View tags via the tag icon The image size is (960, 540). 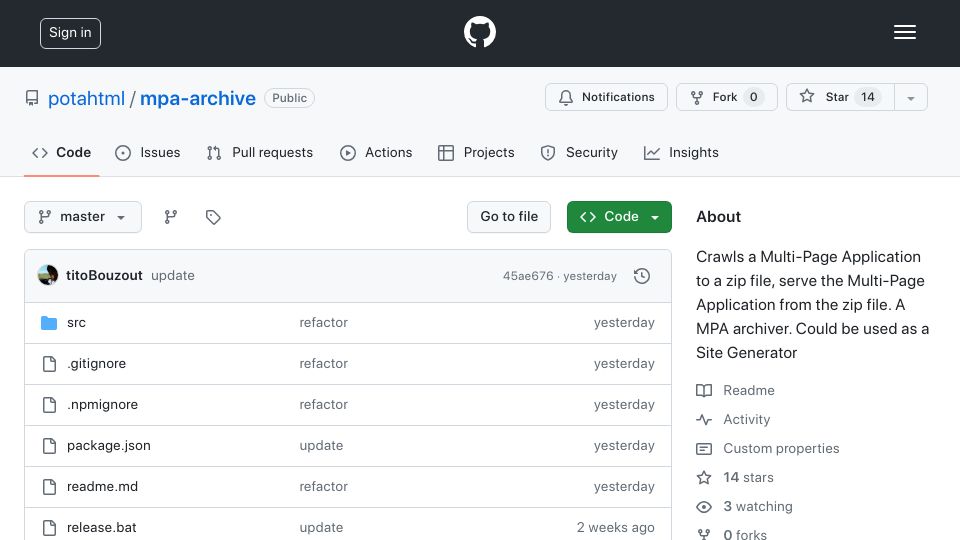(x=213, y=217)
